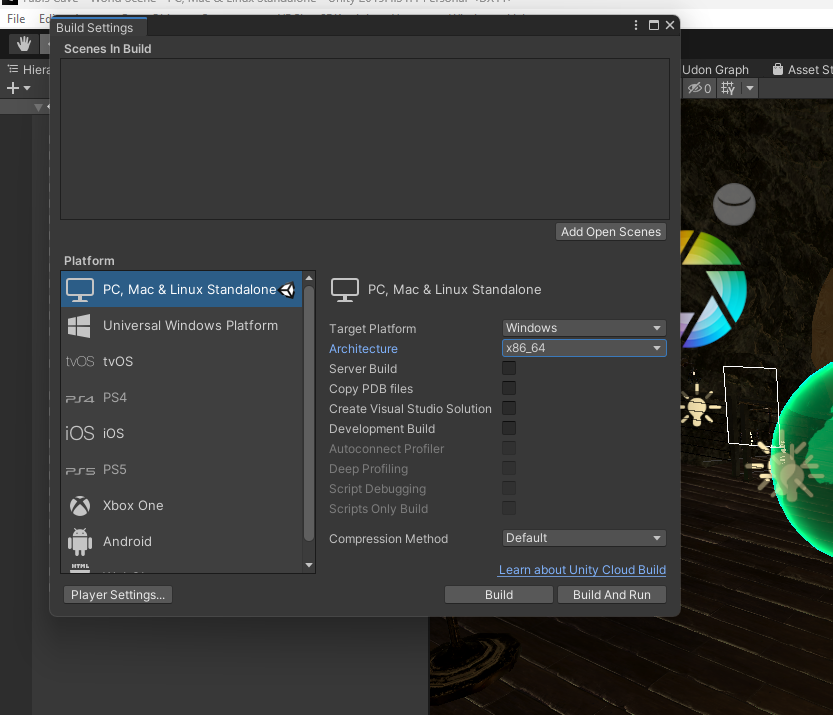Select PS5 platform
The width and height of the screenshot is (833, 715).
pos(182,470)
